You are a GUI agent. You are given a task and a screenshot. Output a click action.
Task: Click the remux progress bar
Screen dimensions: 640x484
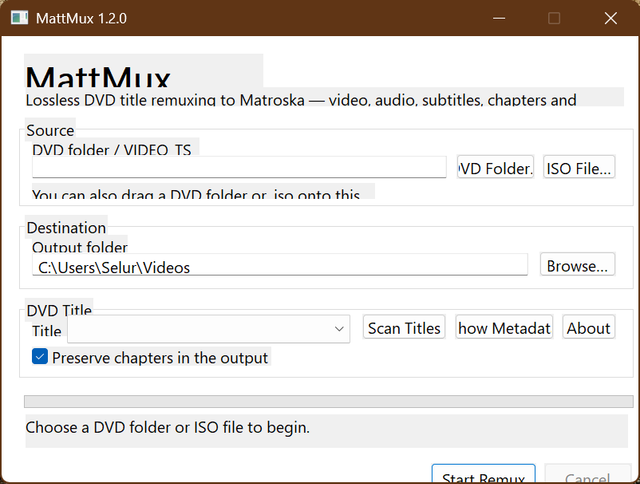[329, 402]
